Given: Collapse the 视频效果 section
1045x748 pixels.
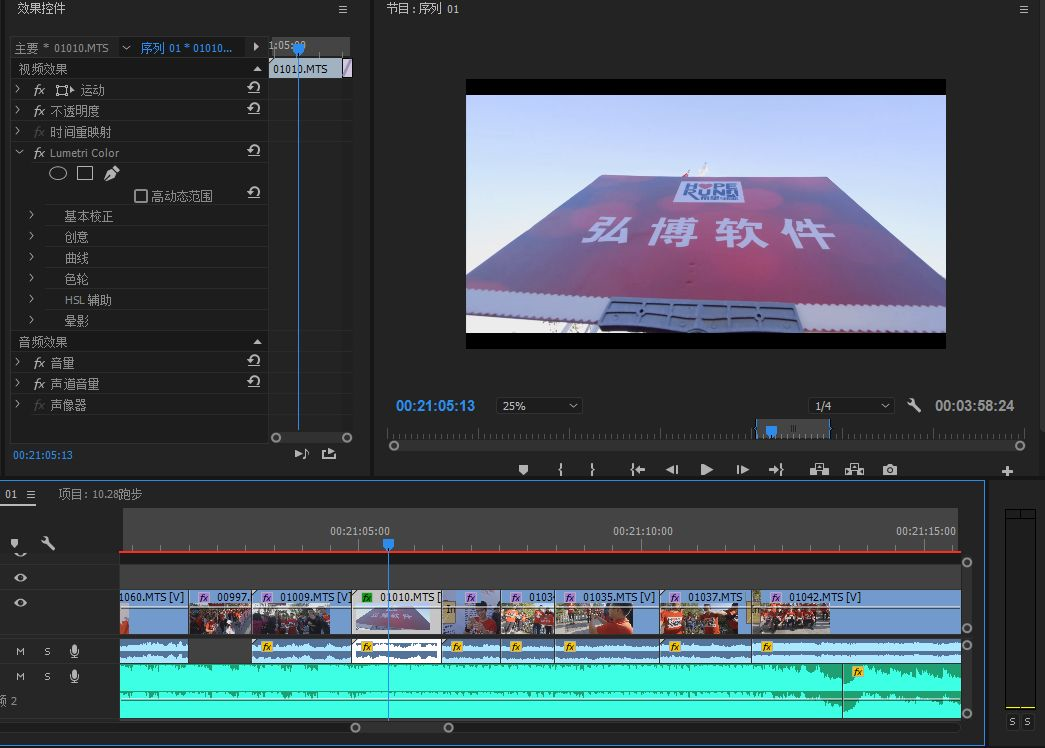Looking at the screenshot, I should (257, 69).
